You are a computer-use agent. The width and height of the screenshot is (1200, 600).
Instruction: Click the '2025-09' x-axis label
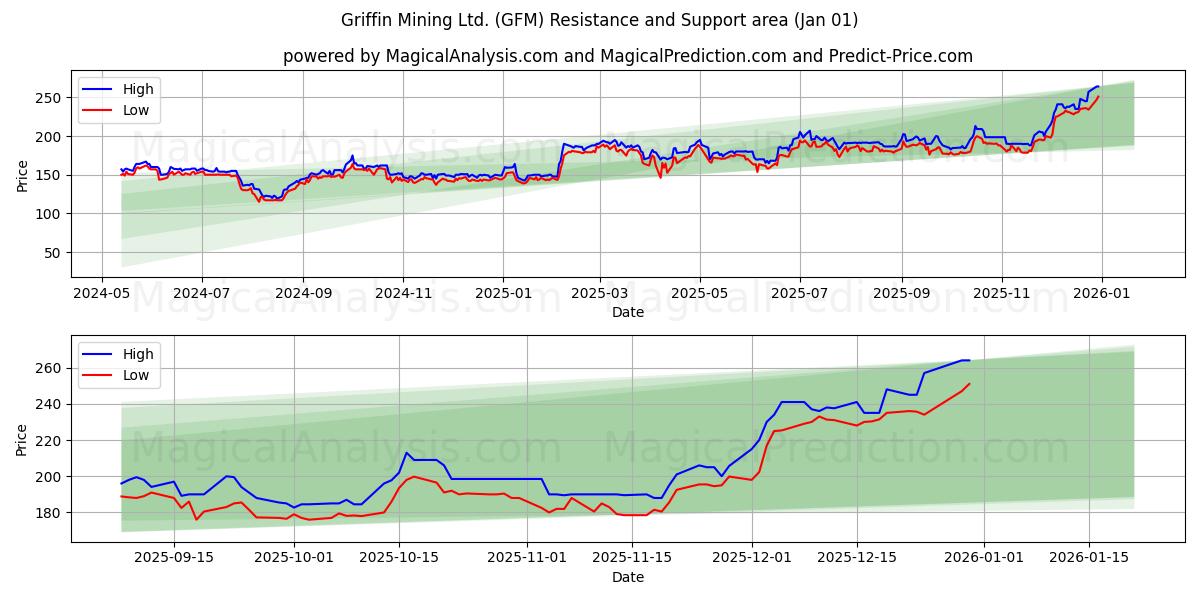pos(902,295)
